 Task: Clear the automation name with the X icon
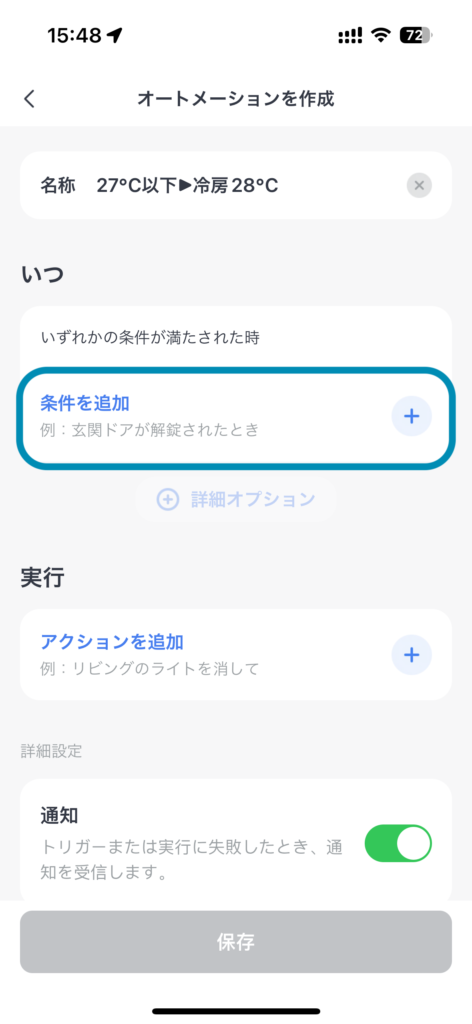tap(419, 186)
